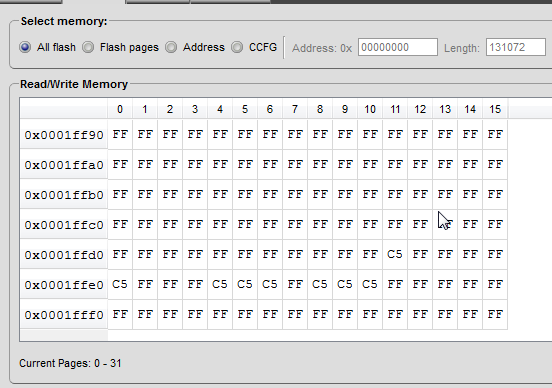The height and width of the screenshot is (388, 552).
Task: Select the All flash radio button
Action: (x=25, y=47)
